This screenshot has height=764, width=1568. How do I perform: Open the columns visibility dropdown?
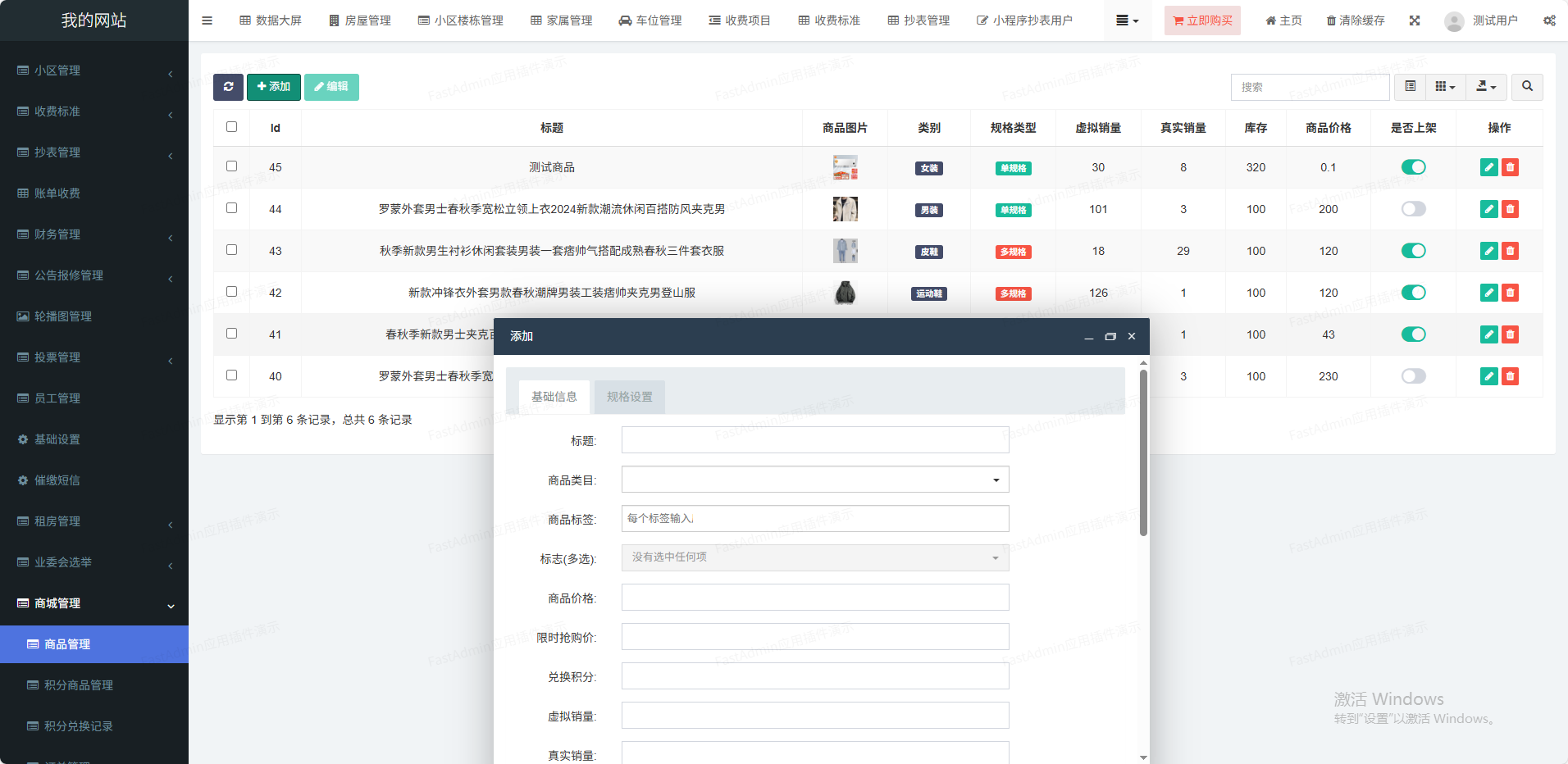[x=1445, y=87]
